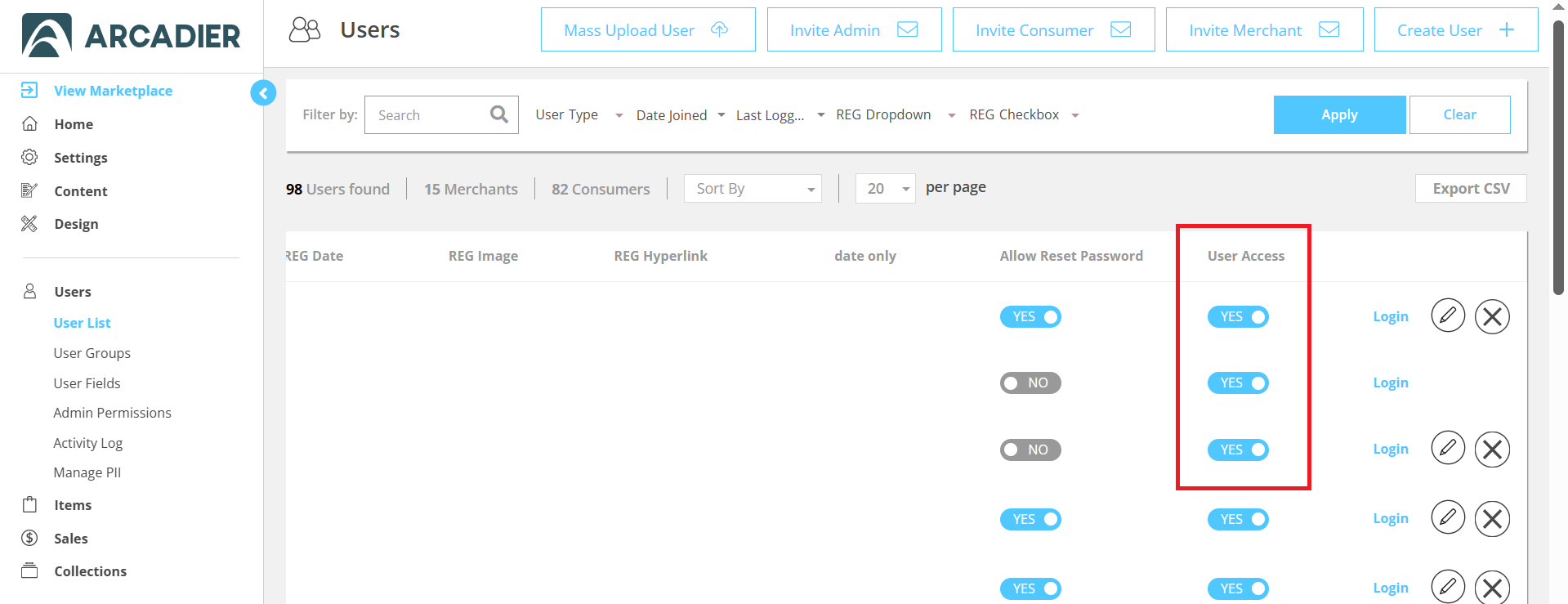Click the Design tools icon
This screenshot has height=604, width=1568.
tap(29, 223)
